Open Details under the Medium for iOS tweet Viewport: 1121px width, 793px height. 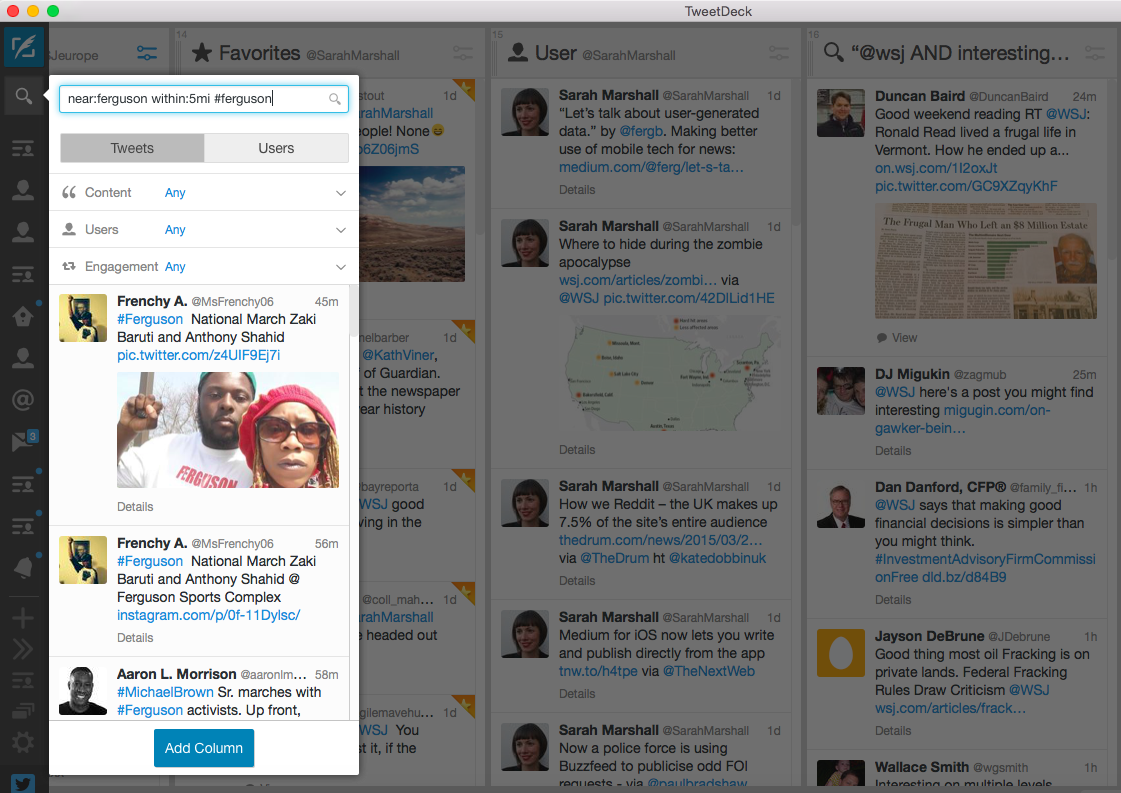coord(577,694)
